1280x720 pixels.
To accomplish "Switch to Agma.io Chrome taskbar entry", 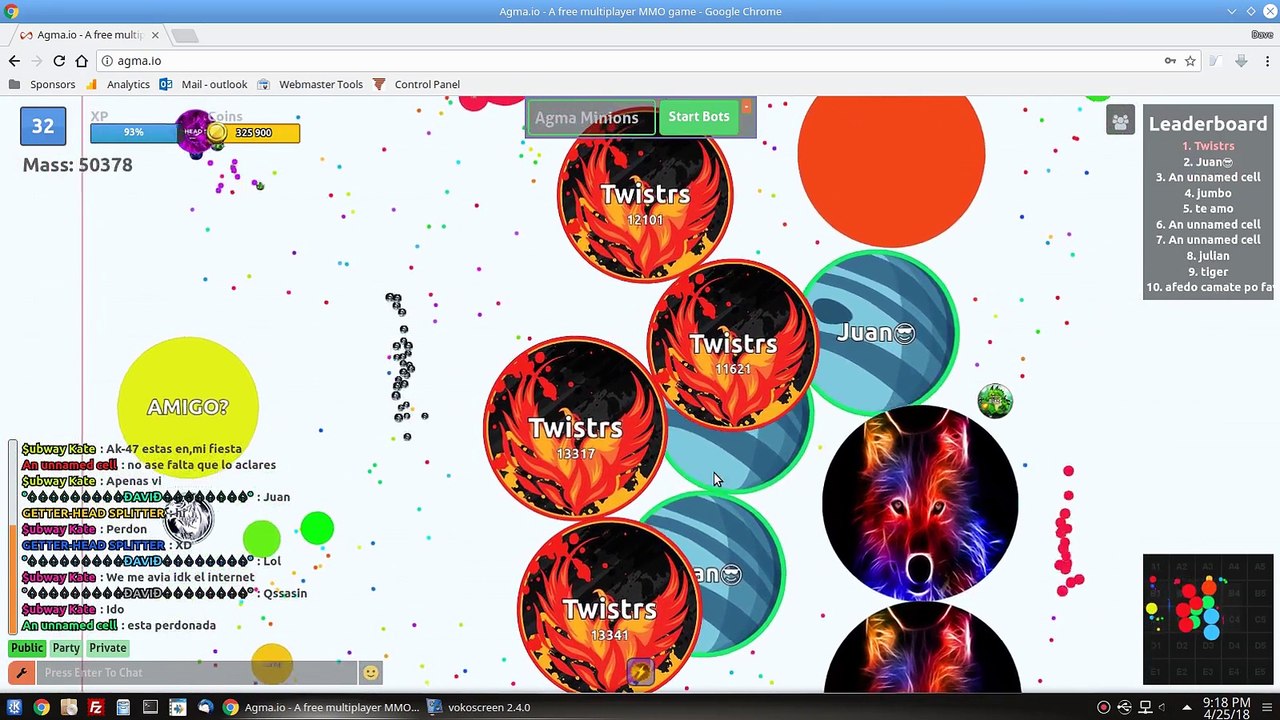I will pos(321,707).
